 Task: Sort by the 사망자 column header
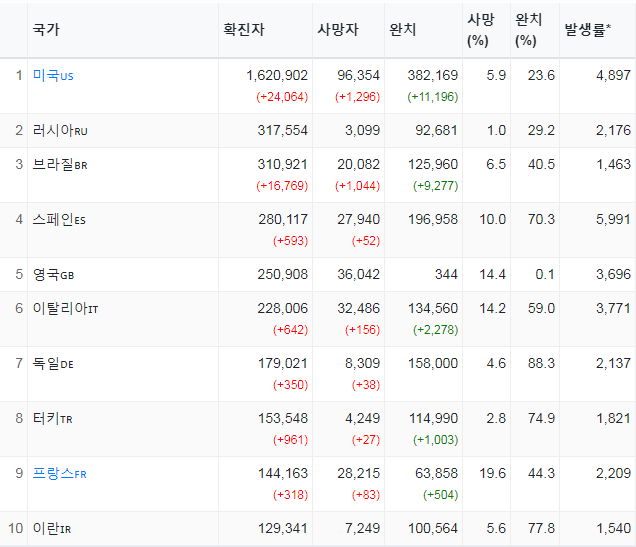pyautogui.click(x=338, y=29)
